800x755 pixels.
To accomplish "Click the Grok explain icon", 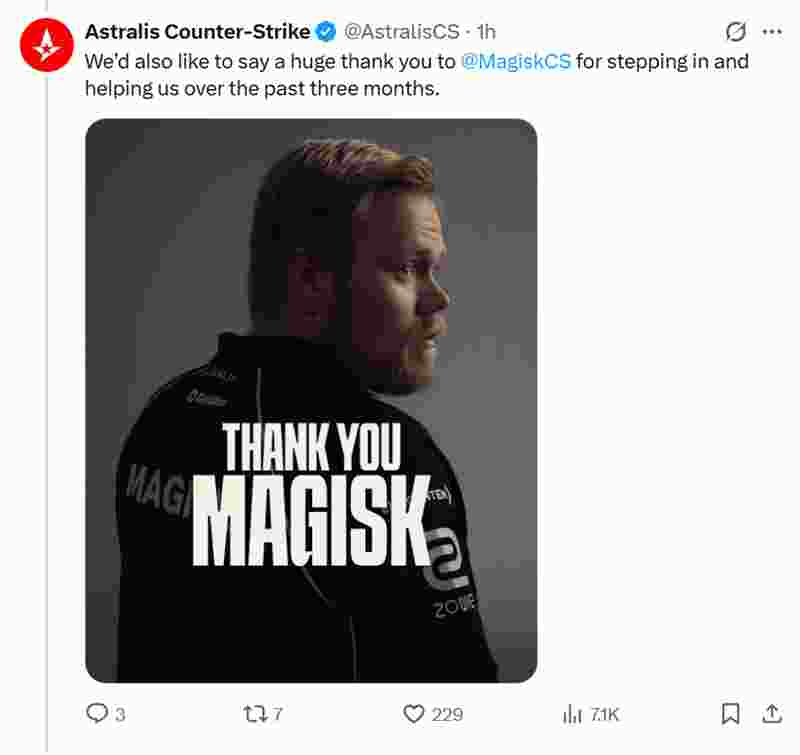I will point(735,32).
